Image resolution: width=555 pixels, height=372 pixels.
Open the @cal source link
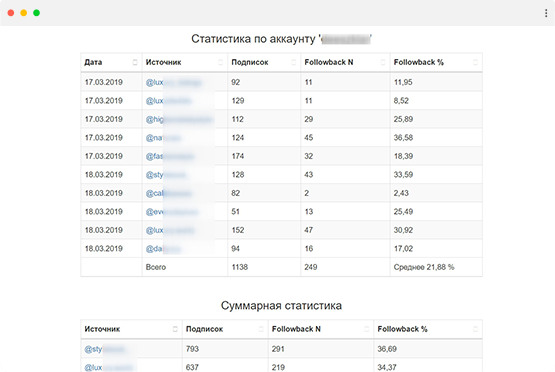point(169,194)
